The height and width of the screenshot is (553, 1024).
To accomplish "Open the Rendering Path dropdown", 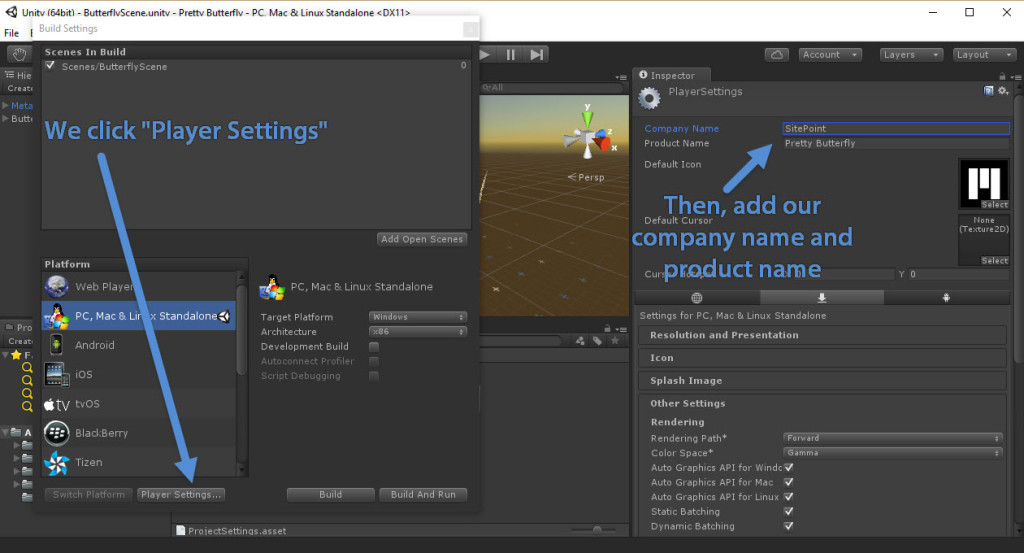I will tap(892, 438).
